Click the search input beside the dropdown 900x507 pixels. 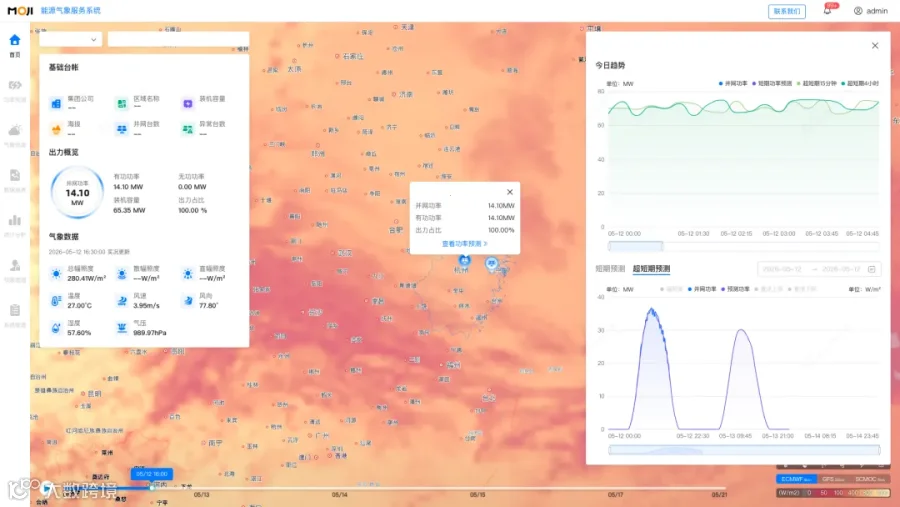pos(178,39)
